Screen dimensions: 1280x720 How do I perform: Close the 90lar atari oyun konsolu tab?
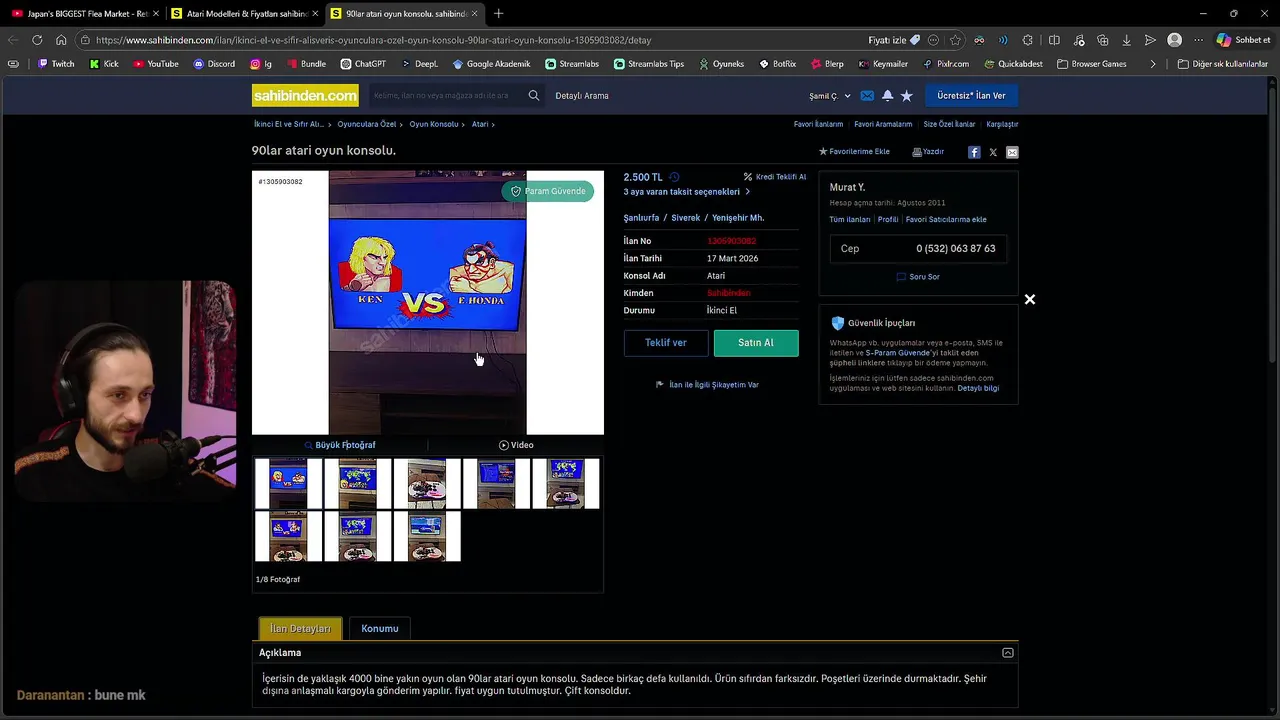coord(474,14)
